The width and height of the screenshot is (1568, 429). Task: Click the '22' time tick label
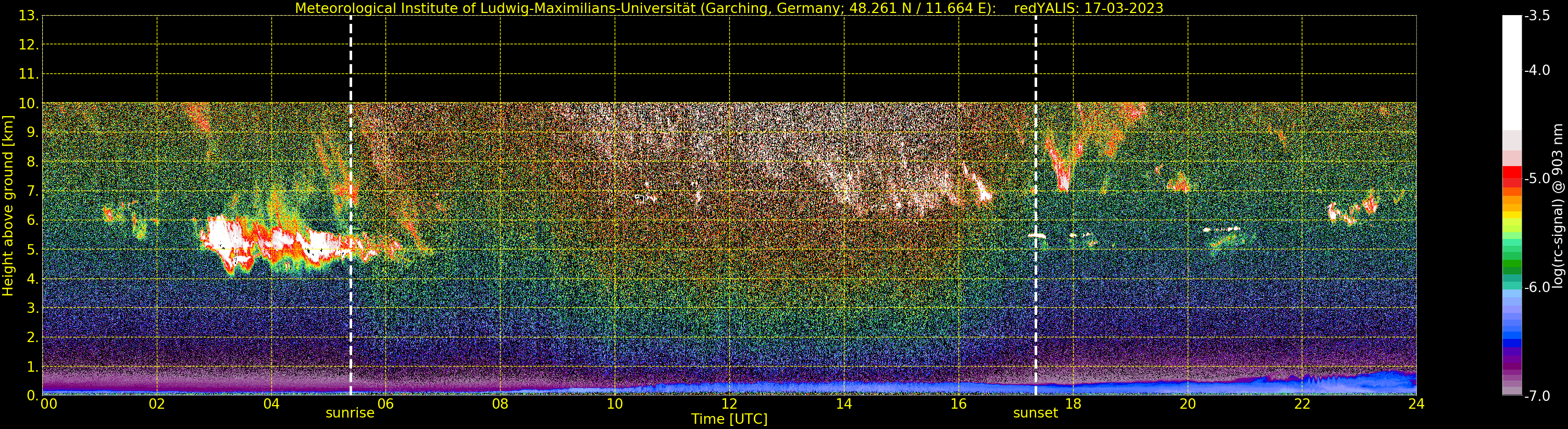(1302, 404)
